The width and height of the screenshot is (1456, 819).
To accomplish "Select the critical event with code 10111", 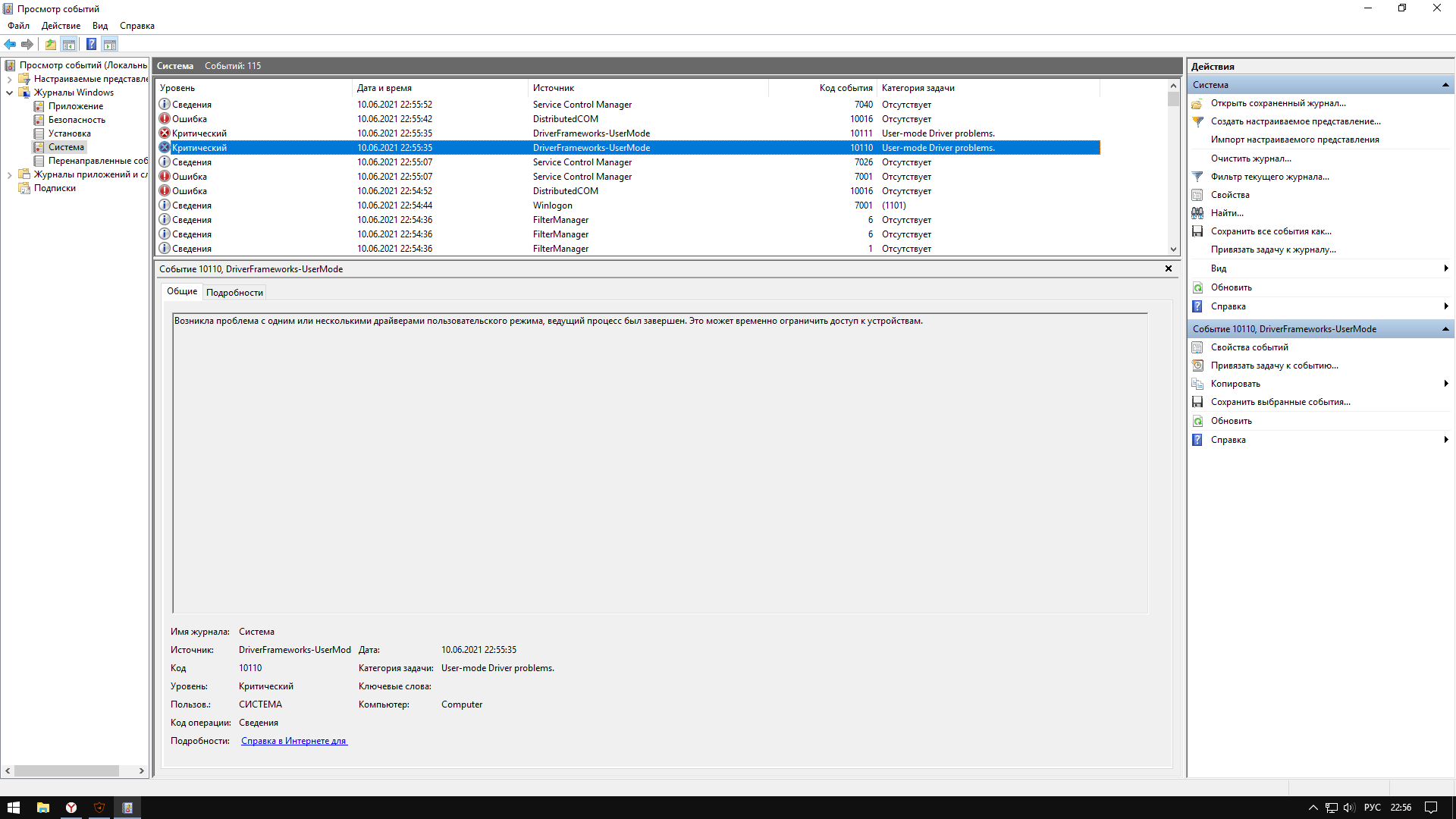I will pos(628,133).
